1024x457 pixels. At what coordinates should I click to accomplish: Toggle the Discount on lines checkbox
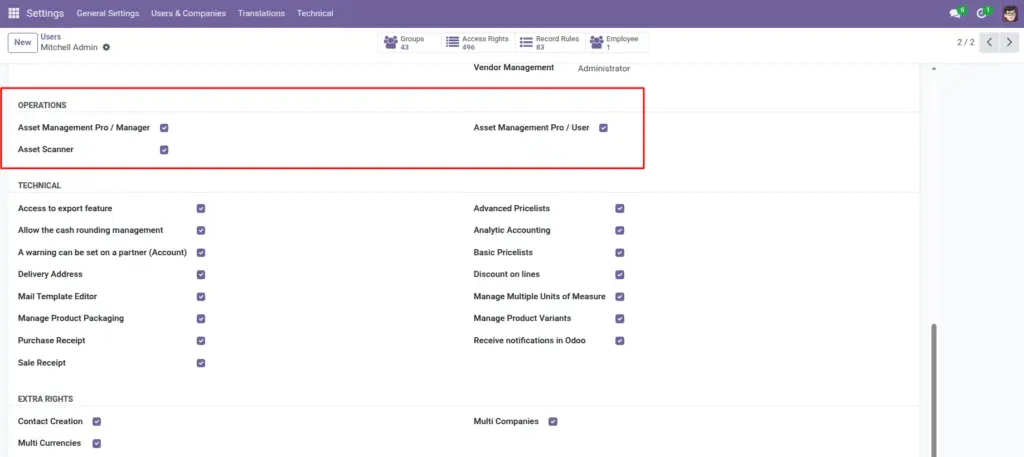[x=620, y=275]
